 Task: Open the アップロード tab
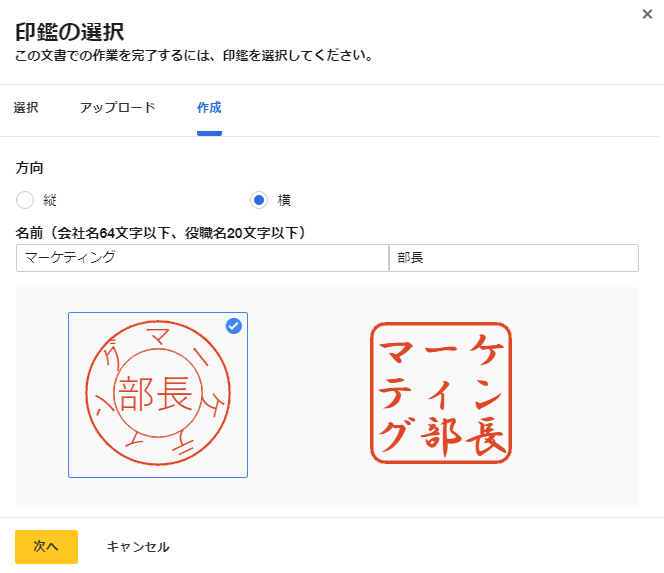point(117,108)
